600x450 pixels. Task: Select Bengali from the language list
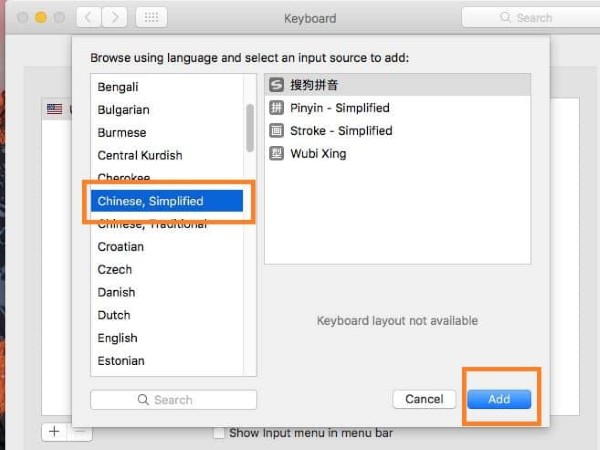118,87
